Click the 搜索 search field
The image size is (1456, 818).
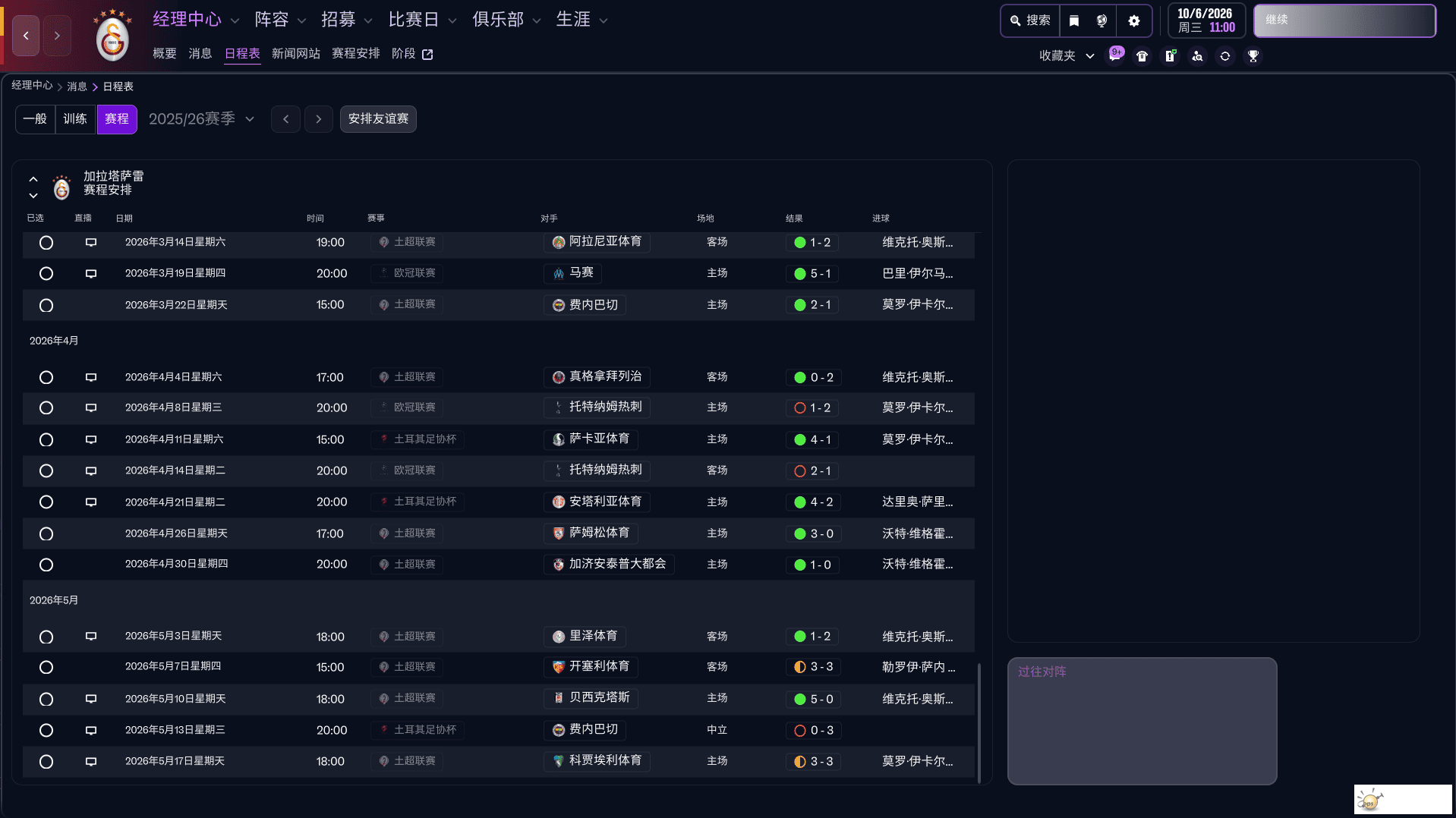[x=1030, y=20]
